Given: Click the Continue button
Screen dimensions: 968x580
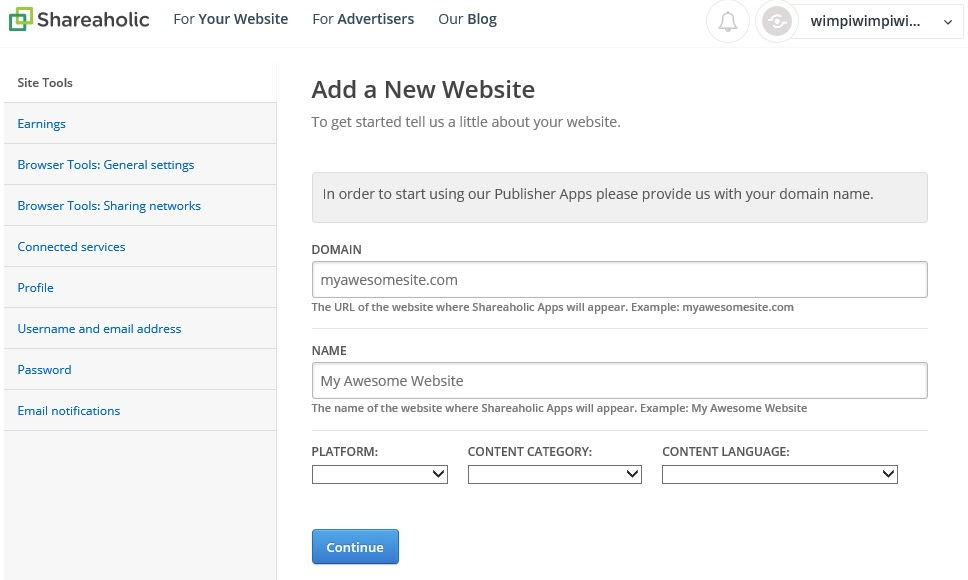Looking at the screenshot, I should [355, 547].
